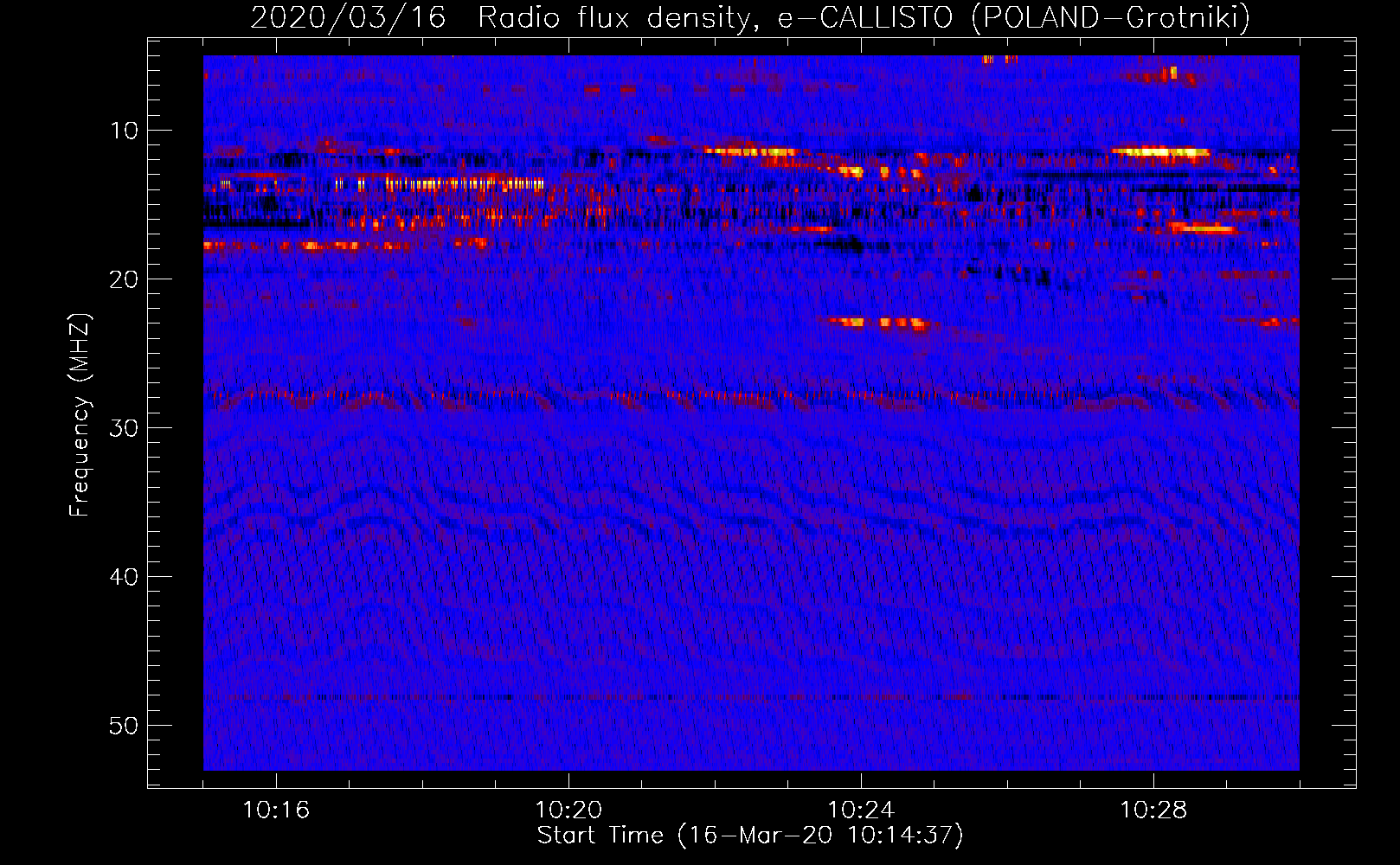The height and width of the screenshot is (865, 1400).
Task: Select the "Frequency (MHZ)" axis label
Action: [x=79, y=415]
